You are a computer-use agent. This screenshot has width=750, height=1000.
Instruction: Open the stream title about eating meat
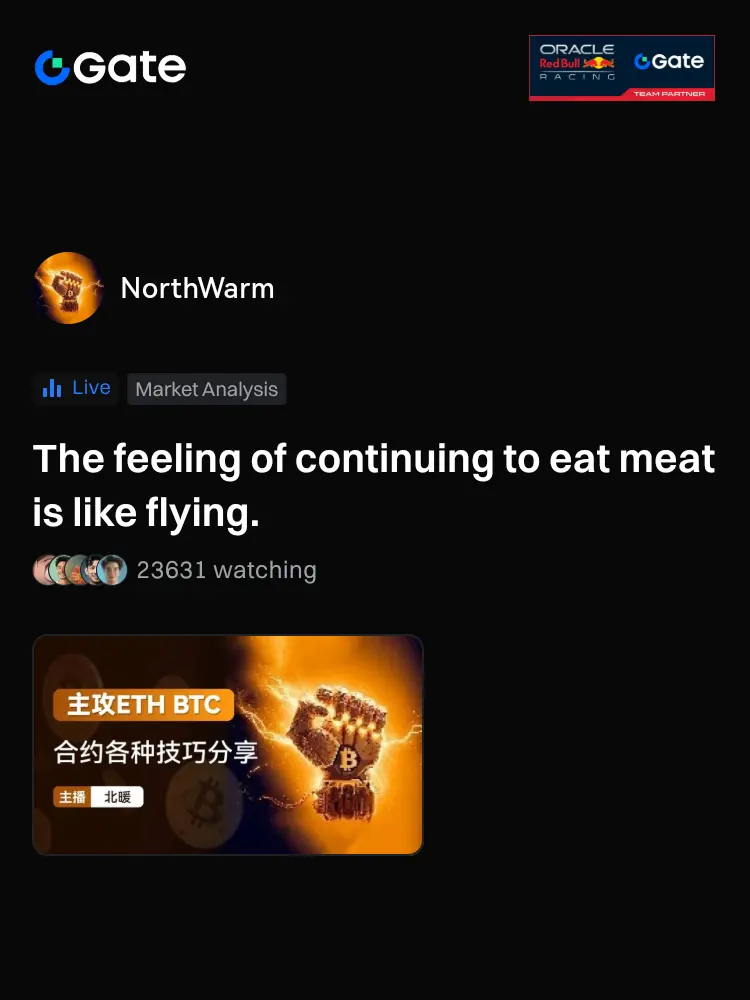click(374, 485)
